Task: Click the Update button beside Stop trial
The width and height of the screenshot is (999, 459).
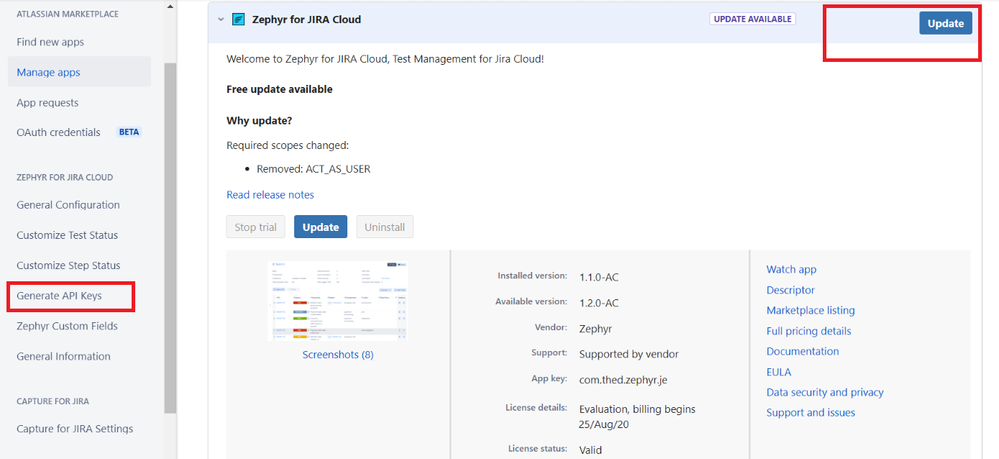Action: [320, 227]
